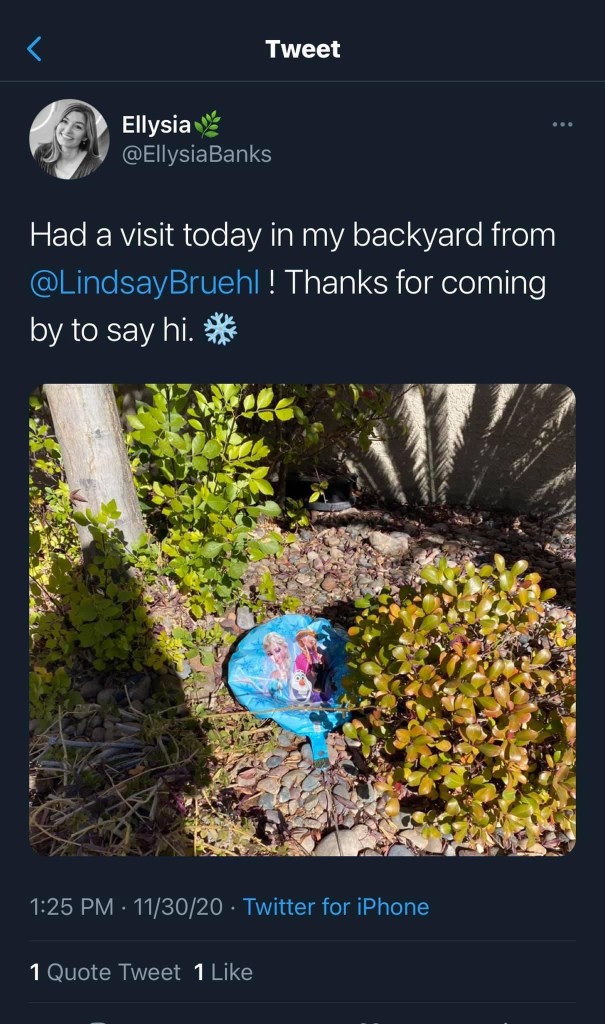Open Ellysia's circular profile picture
Image resolution: width=605 pixels, height=1024 pixels.
tap(69, 139)
